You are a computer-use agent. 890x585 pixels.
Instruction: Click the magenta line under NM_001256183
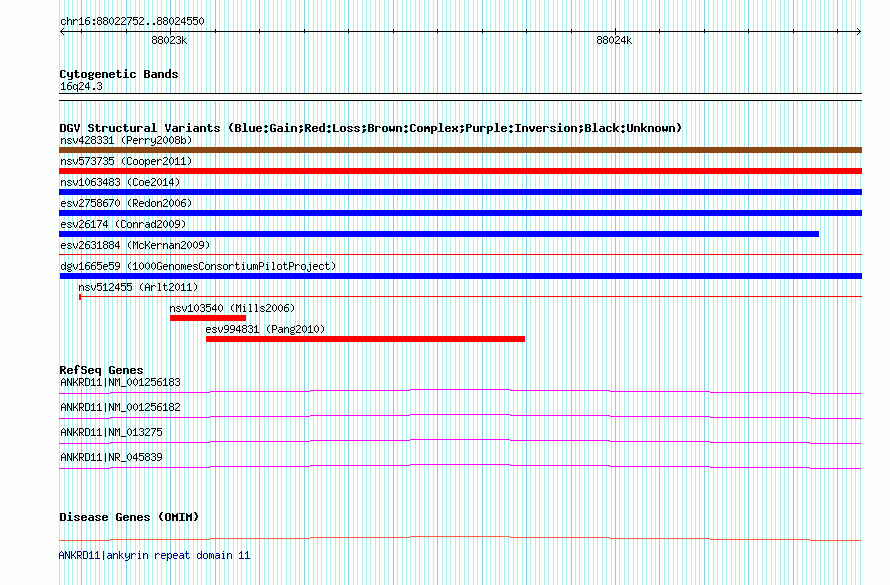click(x=460, y=392)
